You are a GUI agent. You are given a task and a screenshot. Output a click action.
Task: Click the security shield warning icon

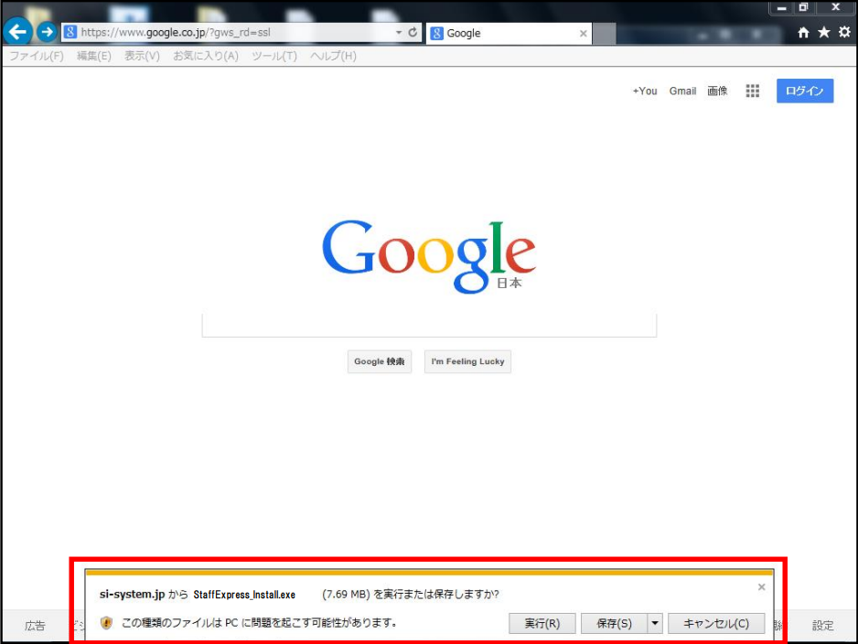tap(106, 623)
